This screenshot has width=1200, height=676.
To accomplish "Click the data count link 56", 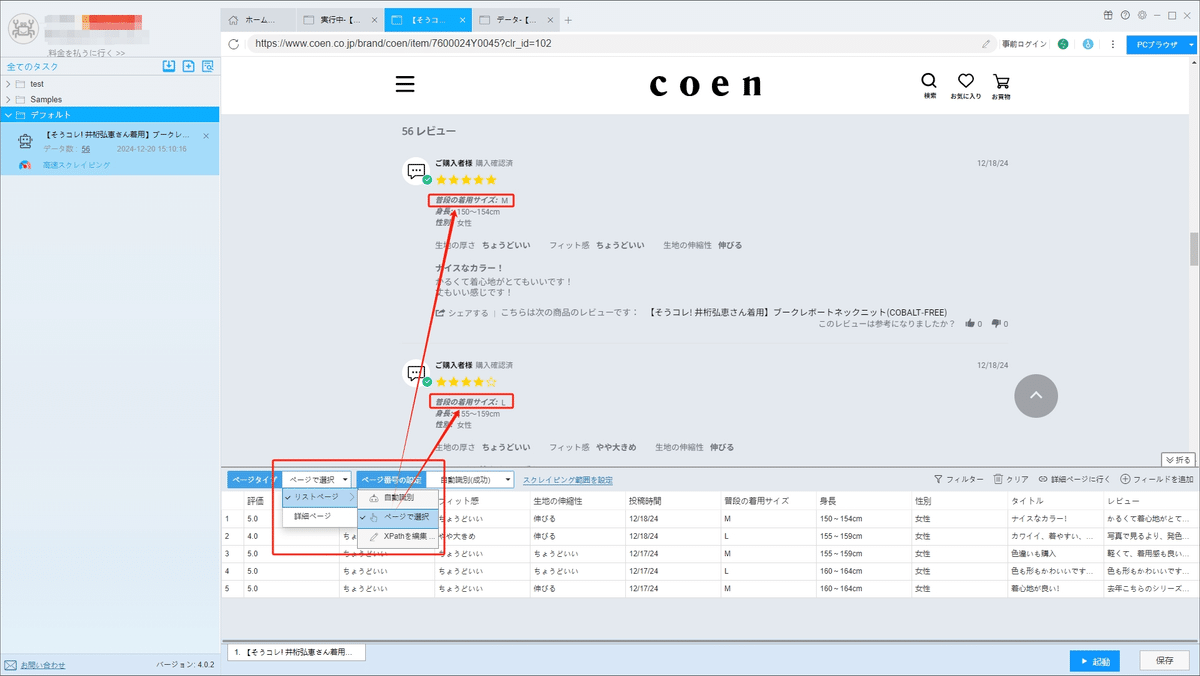I will point(86,148).
